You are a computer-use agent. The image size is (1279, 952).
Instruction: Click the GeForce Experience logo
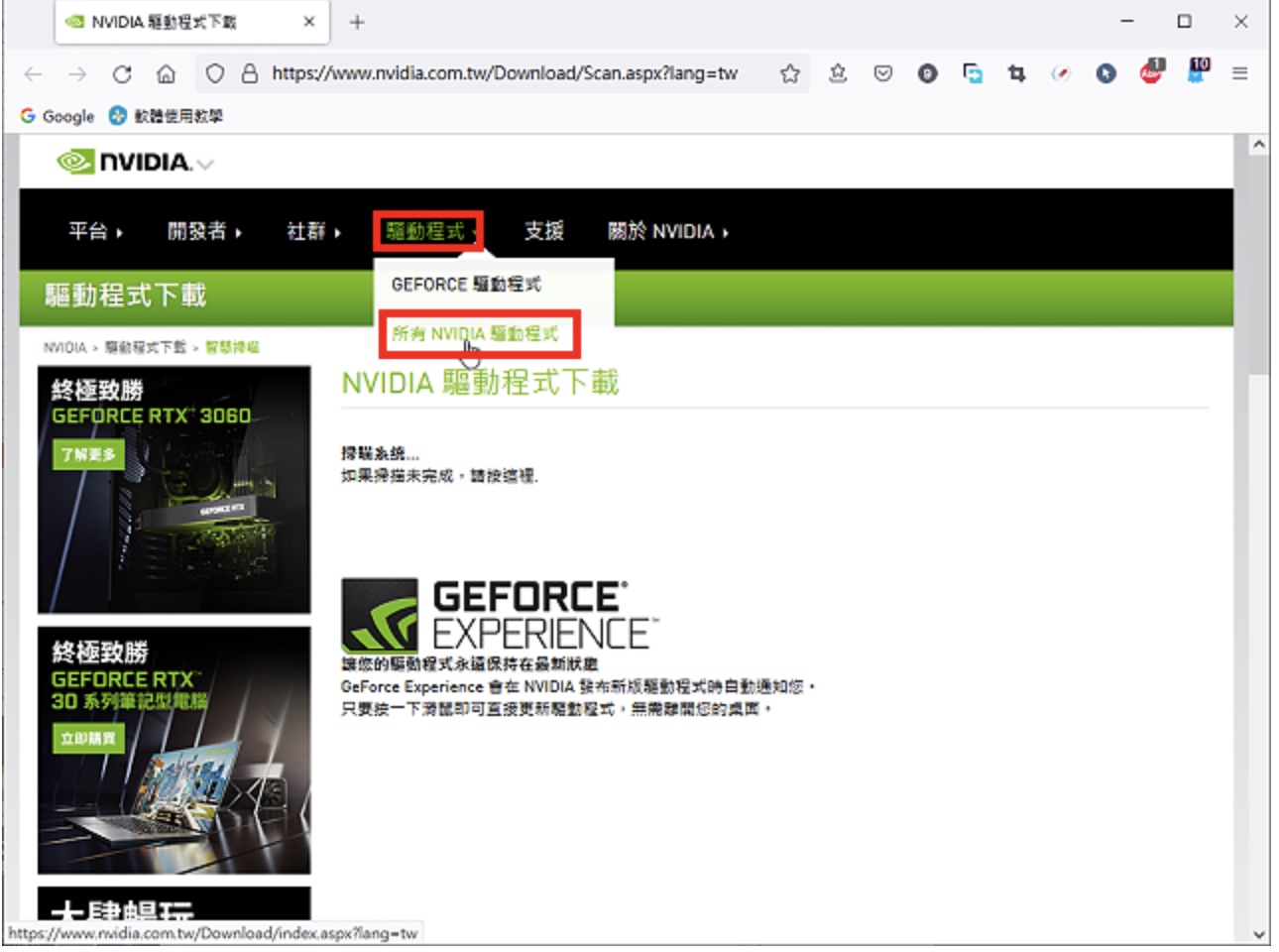point(499,615)
